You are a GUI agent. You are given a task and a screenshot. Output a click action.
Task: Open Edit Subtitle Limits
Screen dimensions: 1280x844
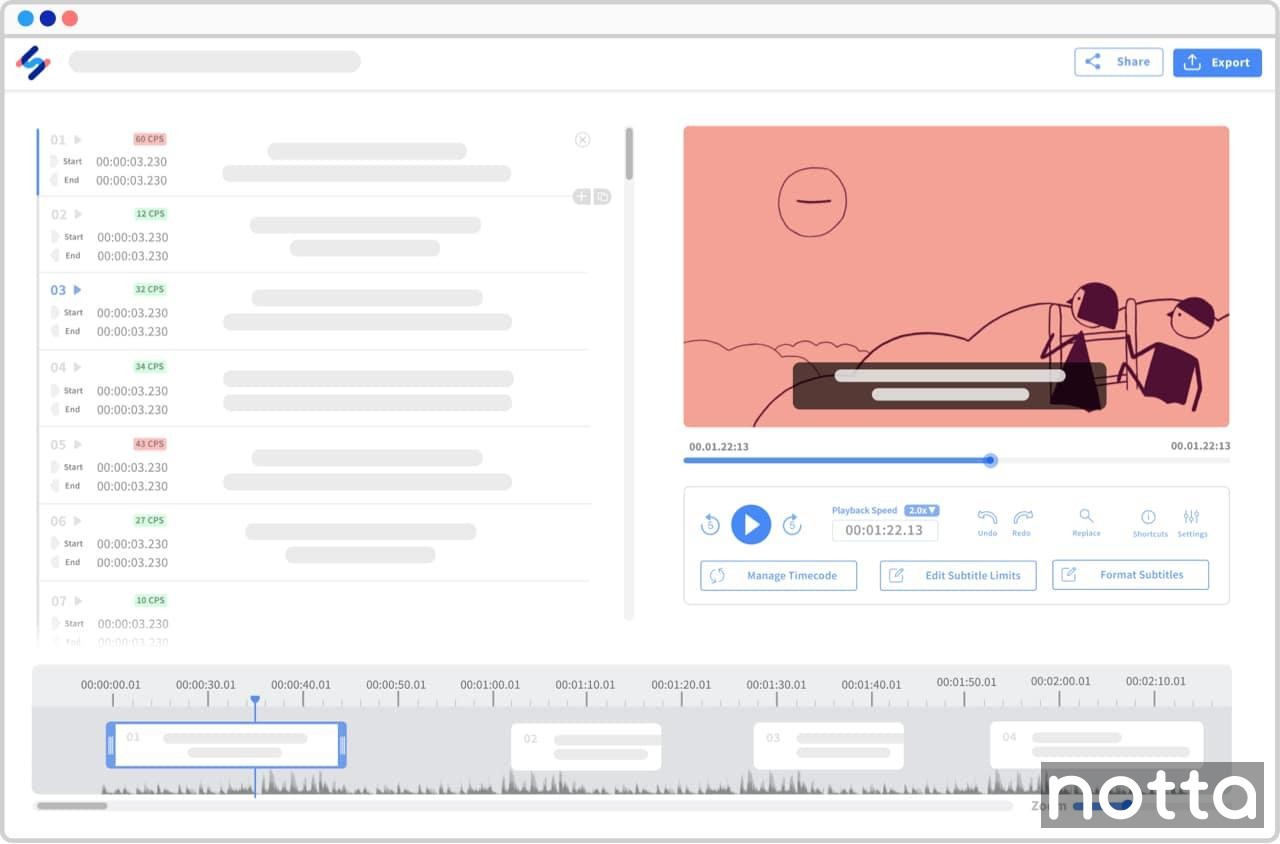click(x=957, y=575)
